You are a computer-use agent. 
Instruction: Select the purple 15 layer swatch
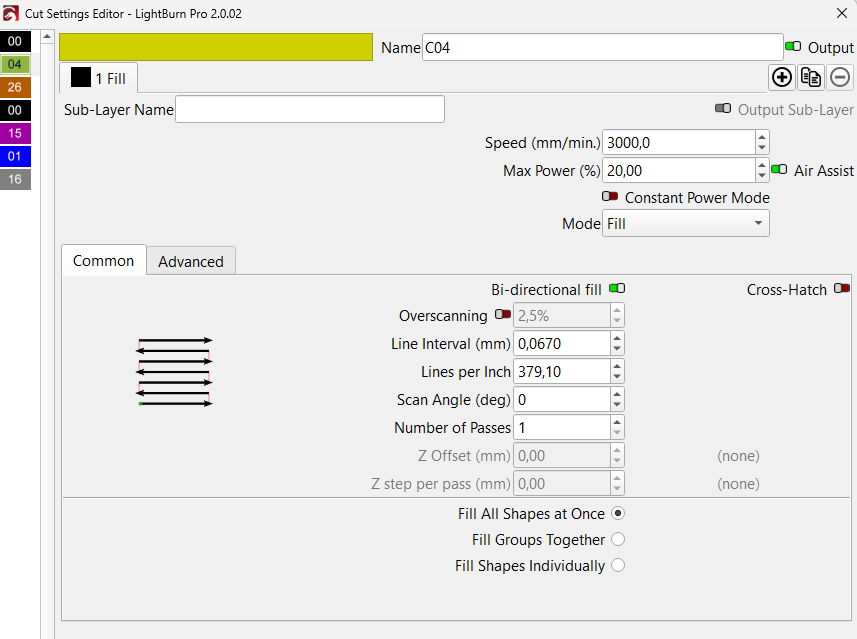(x=15, y=133)
